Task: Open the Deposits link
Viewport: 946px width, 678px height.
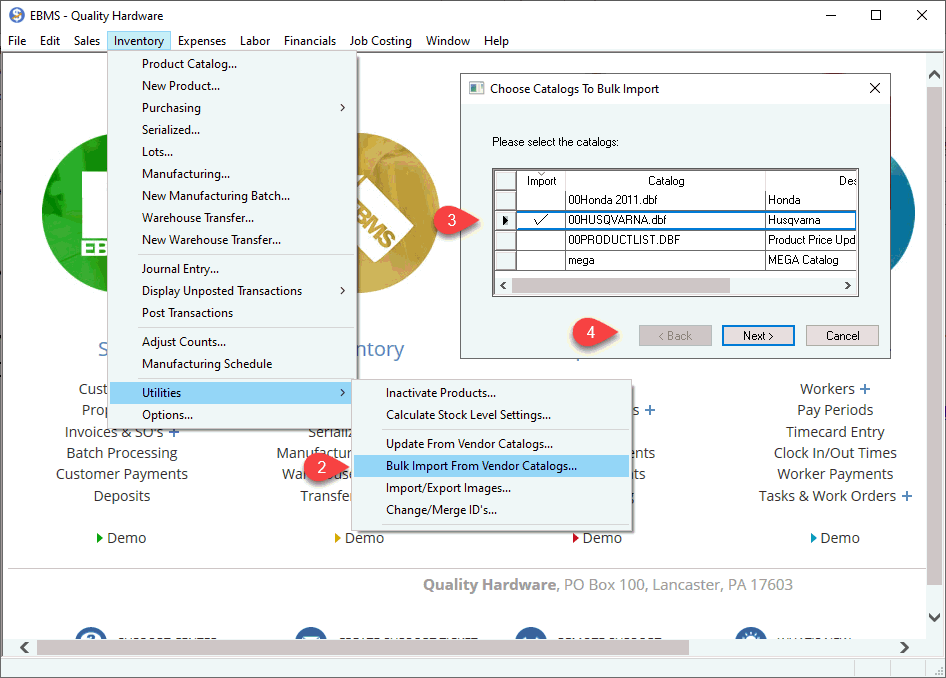Action: (x=122, y=496)
